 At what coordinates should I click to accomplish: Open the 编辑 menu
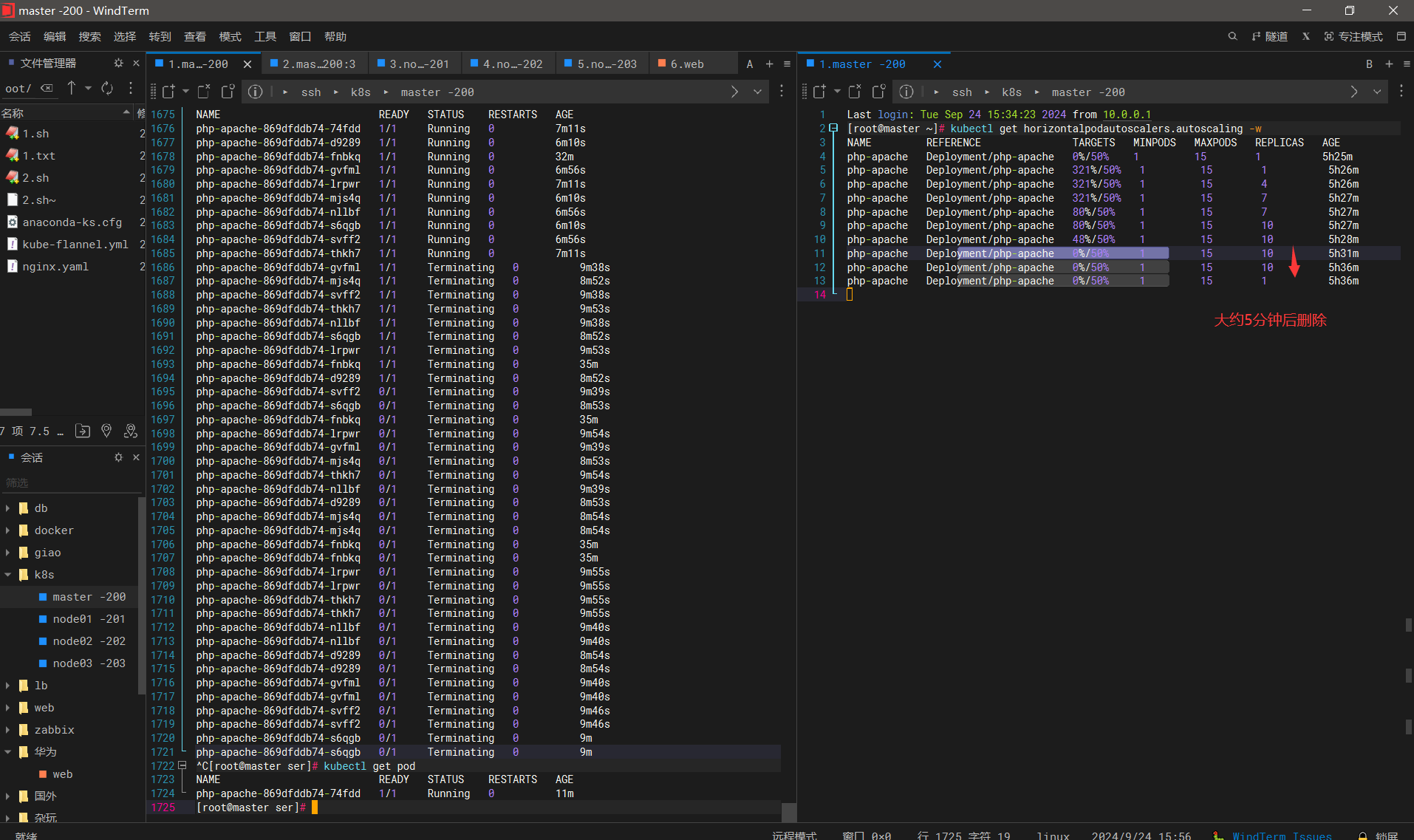coord(55,36)
